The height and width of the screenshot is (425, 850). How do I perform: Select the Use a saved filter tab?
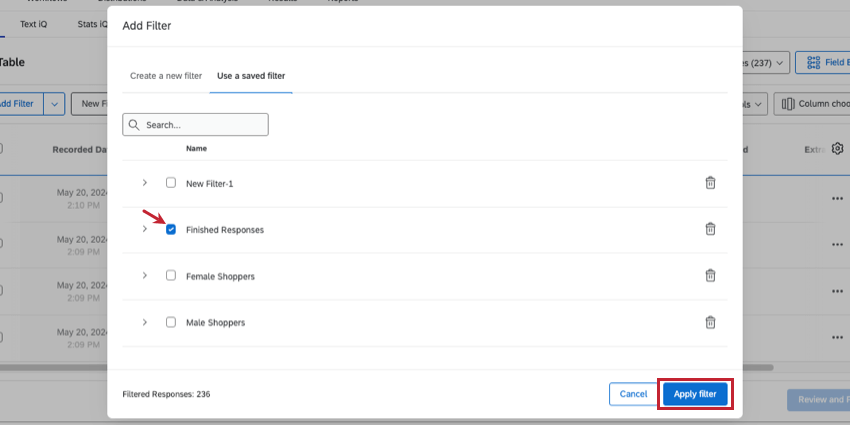251,76
